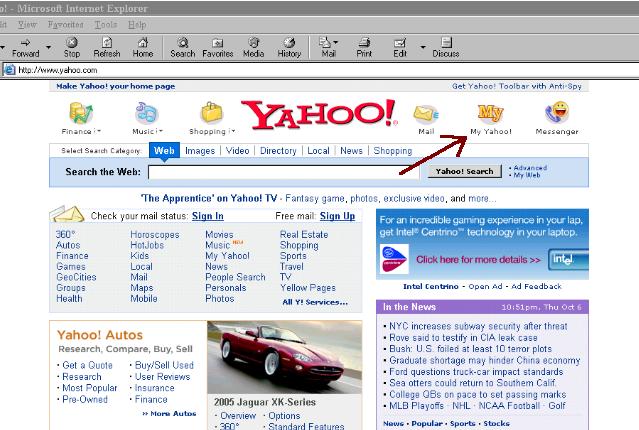
Task: Open the GeoCities link
Action: pyautogui.click(x=76, y=277)
